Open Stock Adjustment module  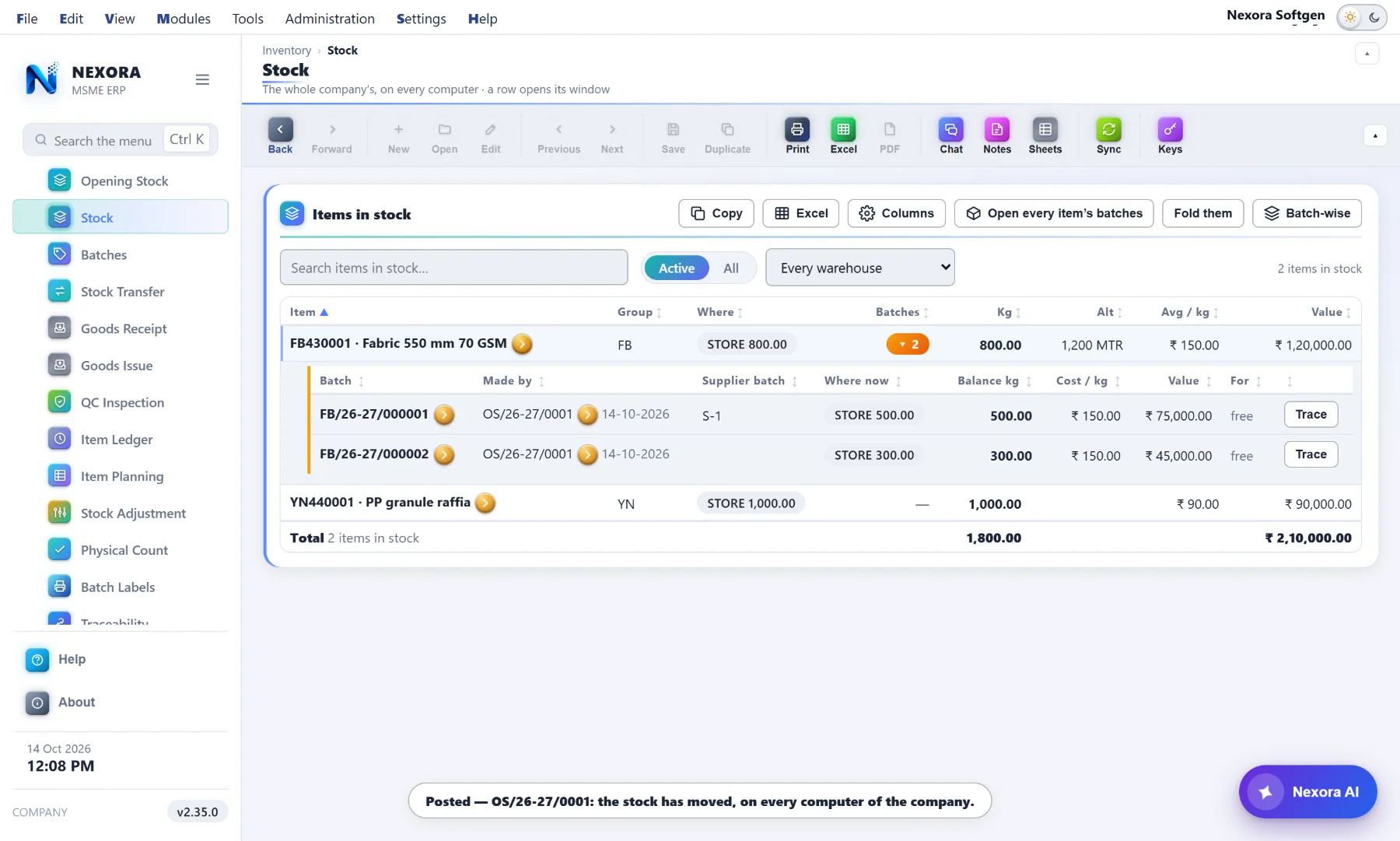click(x=121, y=513)
